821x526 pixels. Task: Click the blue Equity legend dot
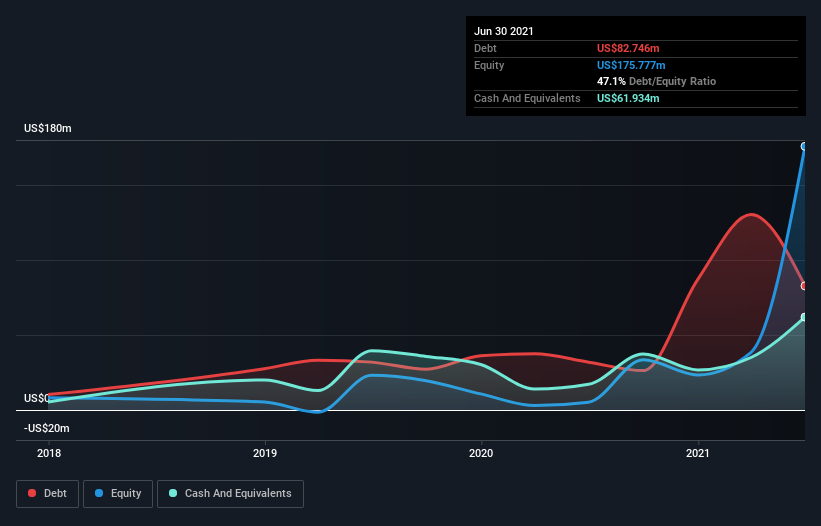tap(99, 493)
